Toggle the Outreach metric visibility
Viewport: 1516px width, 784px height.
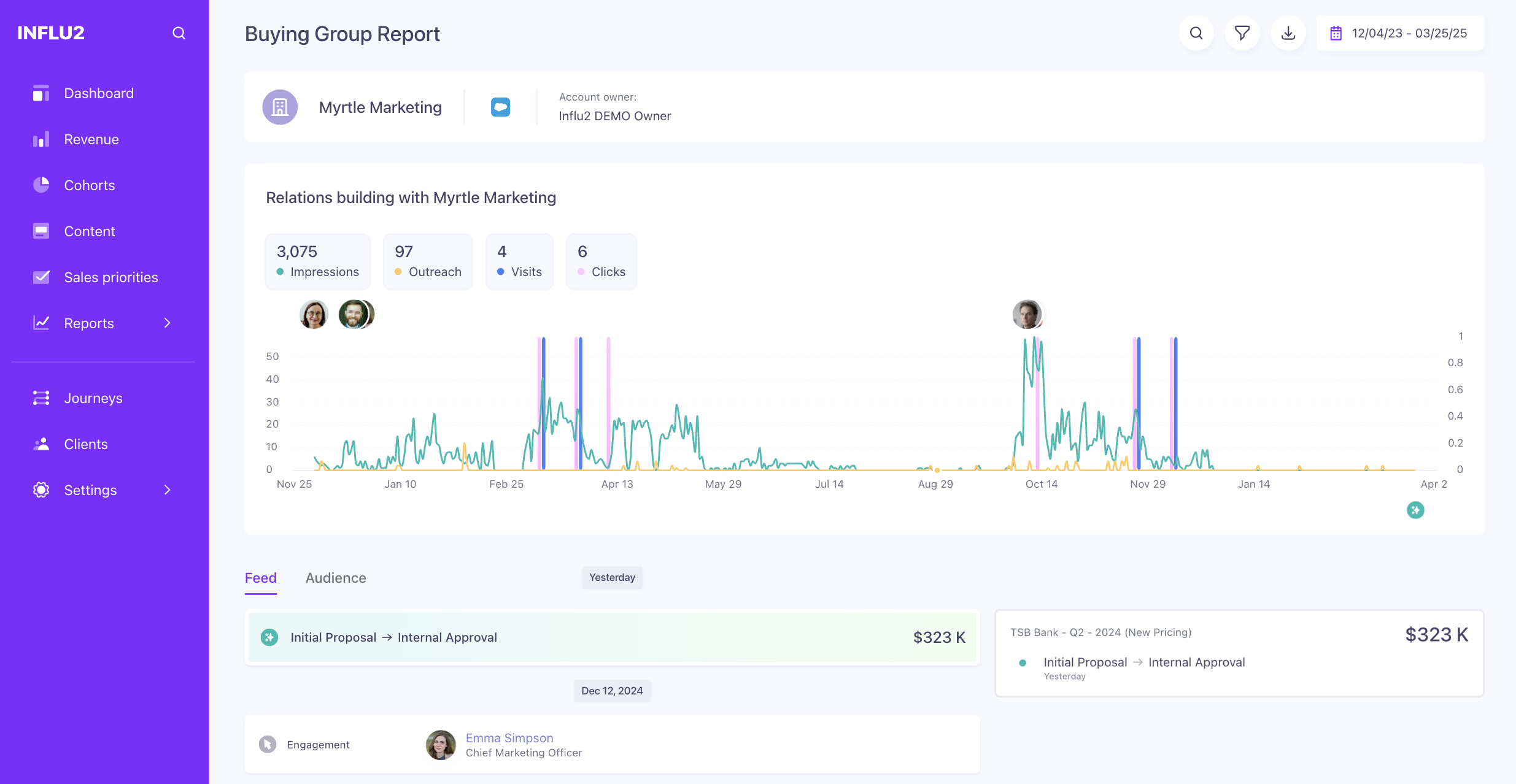tap(428, 261)
